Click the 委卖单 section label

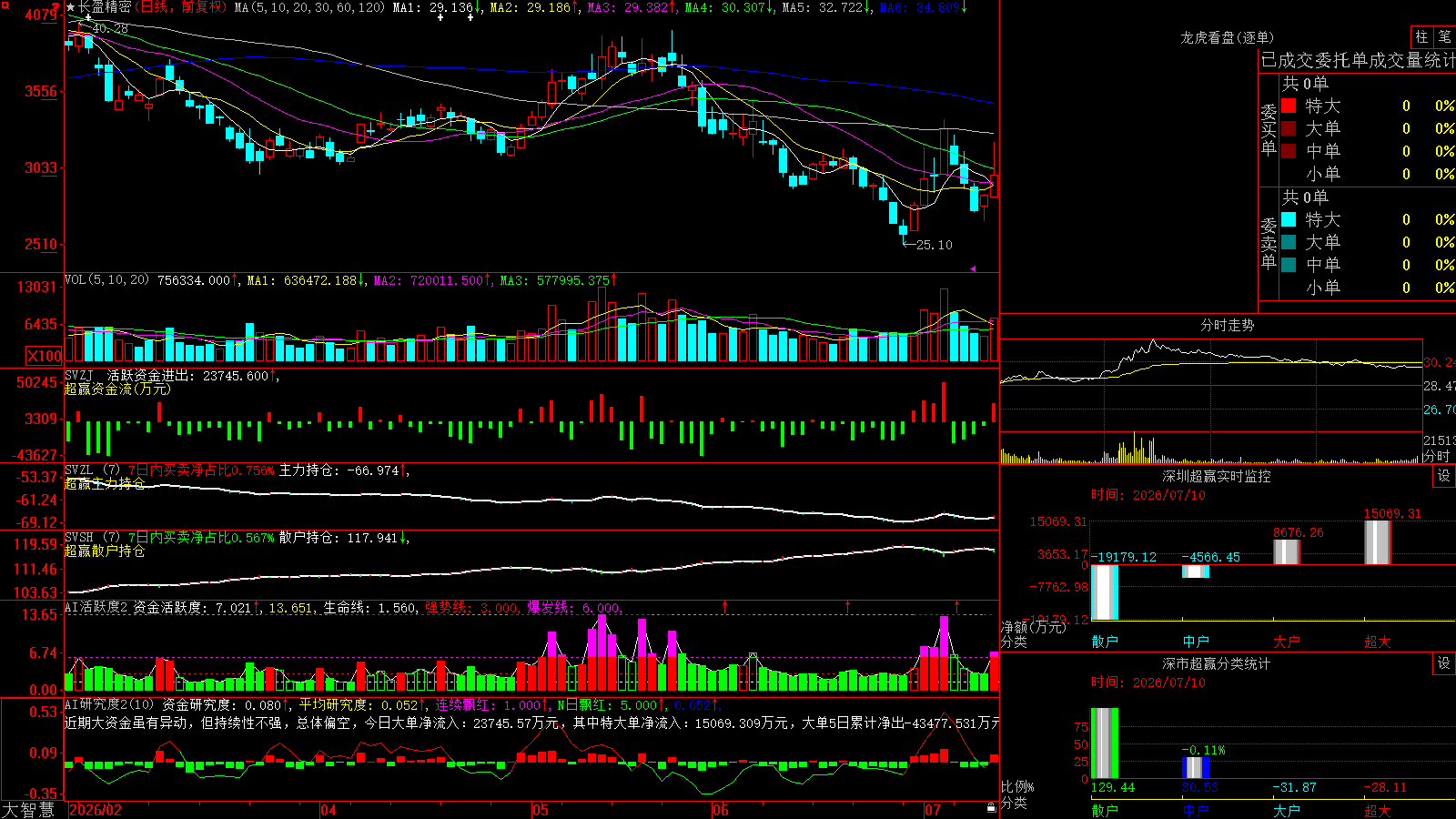tap(1269, 243)
